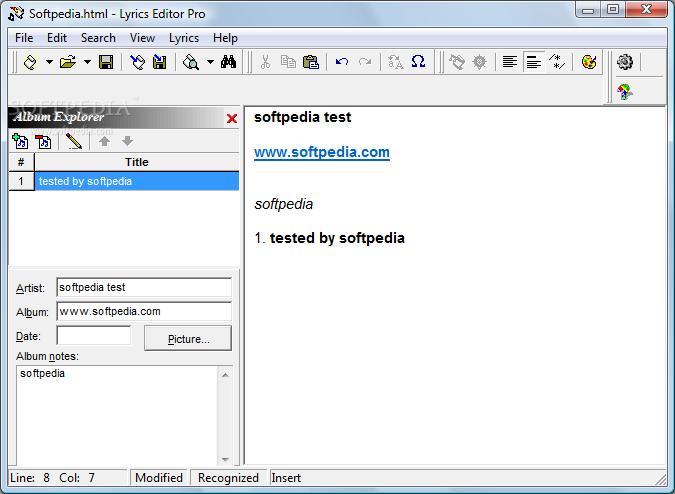The width and height of the screenshot is (675, 494).
Task: Click the pencil edit song icon
Action: coord(74,141)
